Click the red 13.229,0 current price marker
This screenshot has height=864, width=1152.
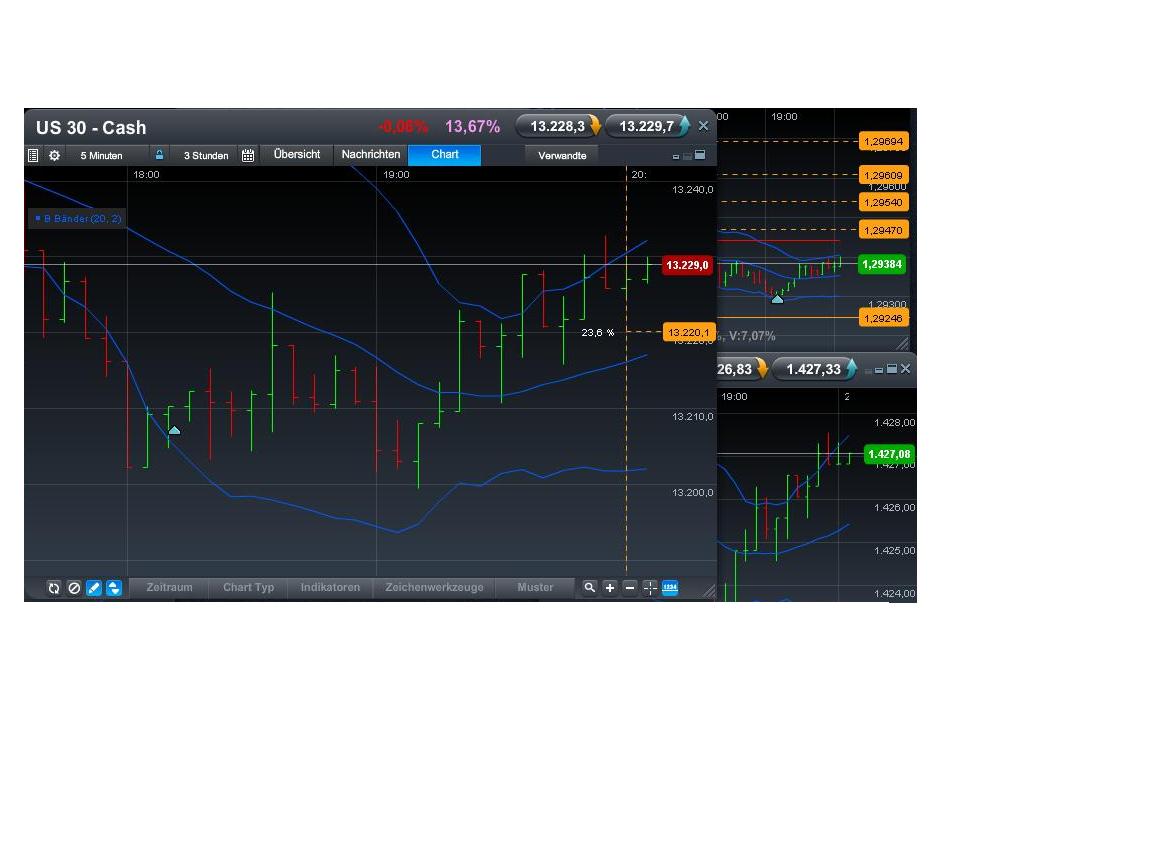pyautogui.click(x=688, y=265)
